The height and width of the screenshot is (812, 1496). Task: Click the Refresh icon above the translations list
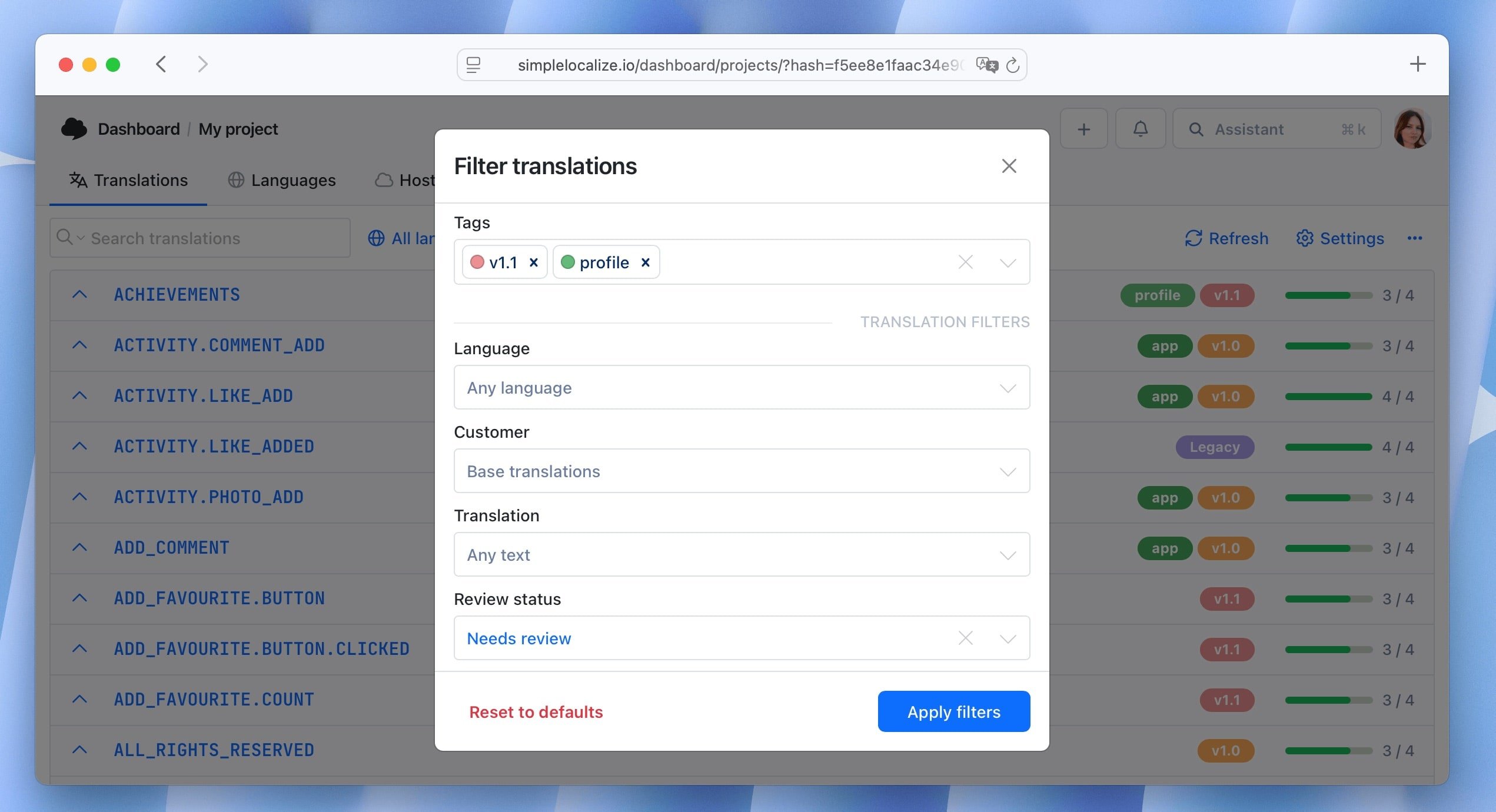click(x=1195, y=238)
